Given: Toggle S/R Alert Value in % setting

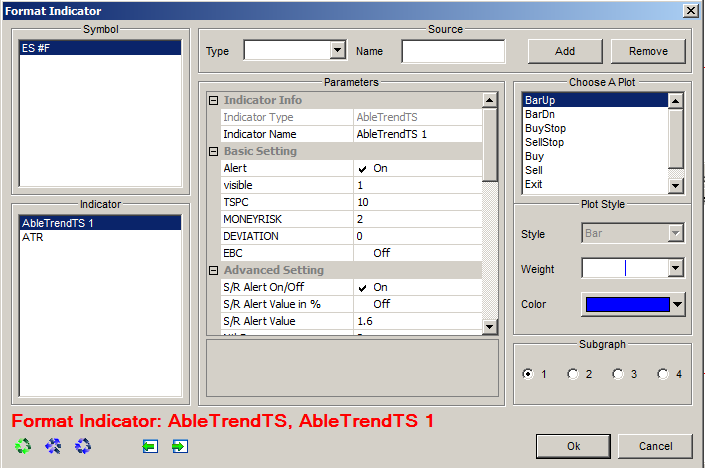Looking at the screenshot, I should pos(381,304).
